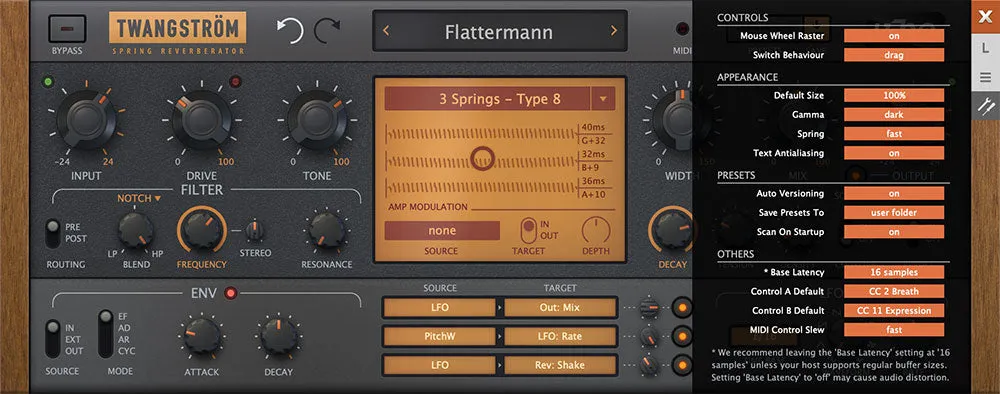The height and width of the screenshot is (394, 1000).
Task: Toggle the orange button on Out: Mix row
Action: [682, 307]
